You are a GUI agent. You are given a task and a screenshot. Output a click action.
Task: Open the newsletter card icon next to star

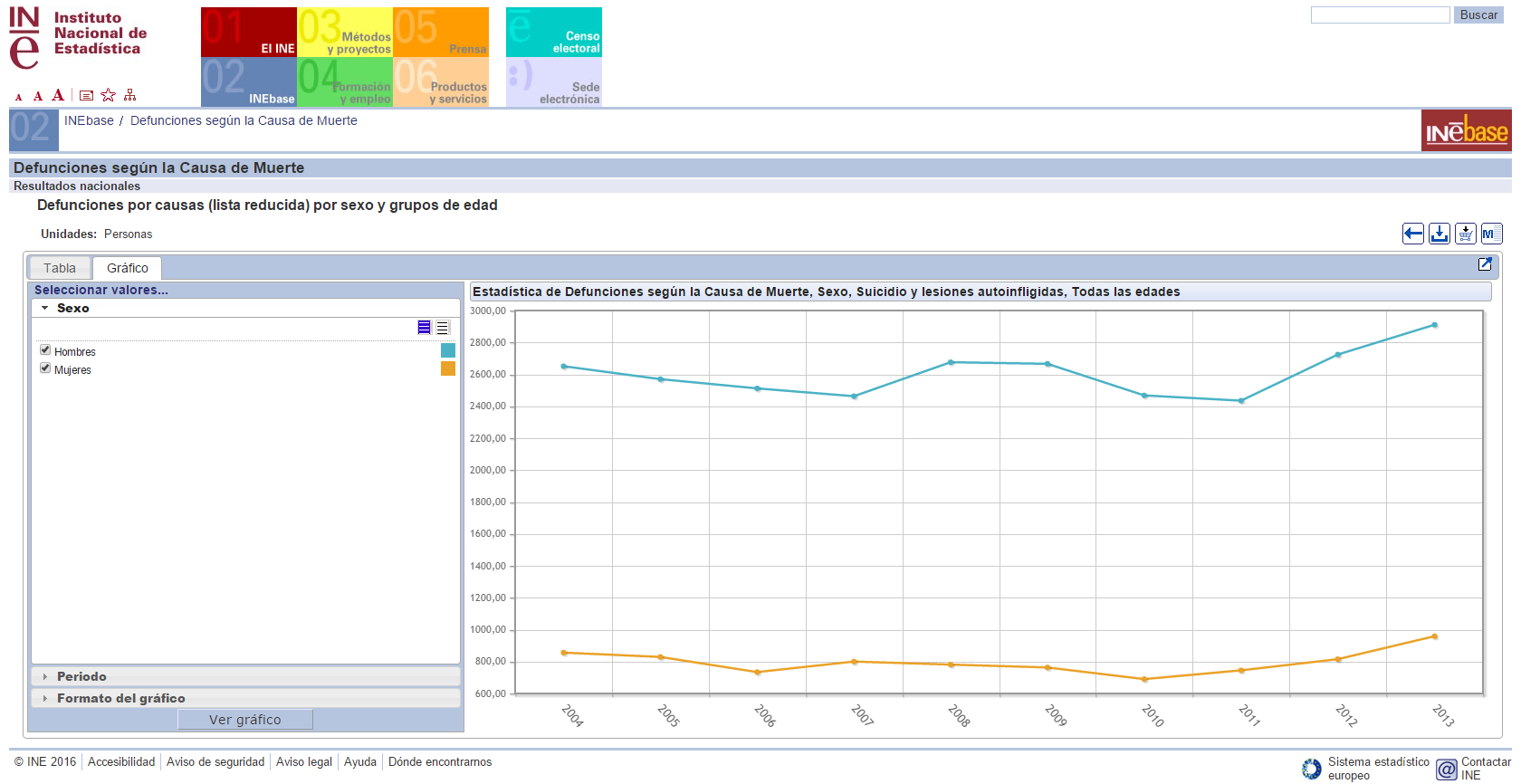pos(87,95)
